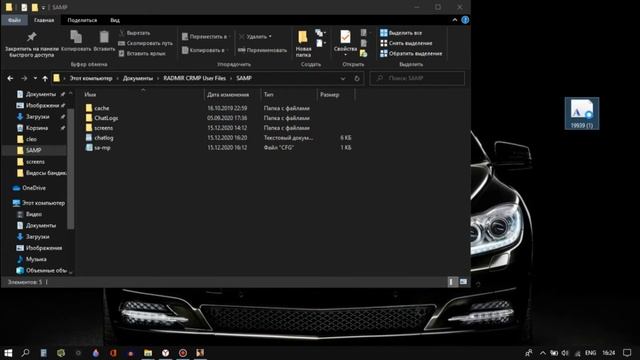
Task: Open OneDrive in the navigation pane
Action: point(34,188)
